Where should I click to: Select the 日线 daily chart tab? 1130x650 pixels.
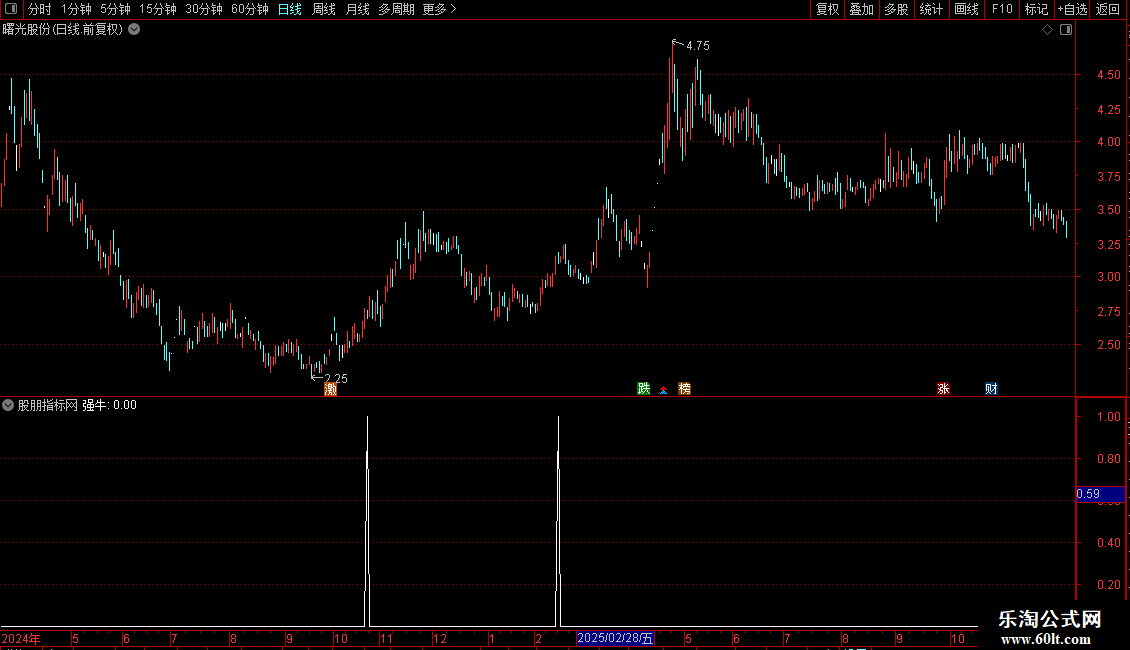(290, 9)
